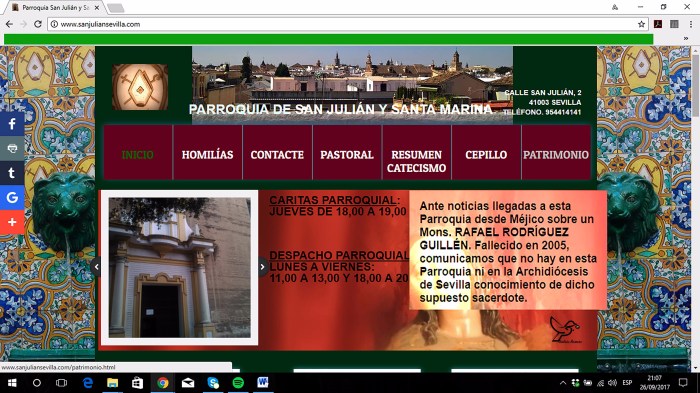View site information icon in address bar
Screen dimensions: 700x393
coord(54,24)
